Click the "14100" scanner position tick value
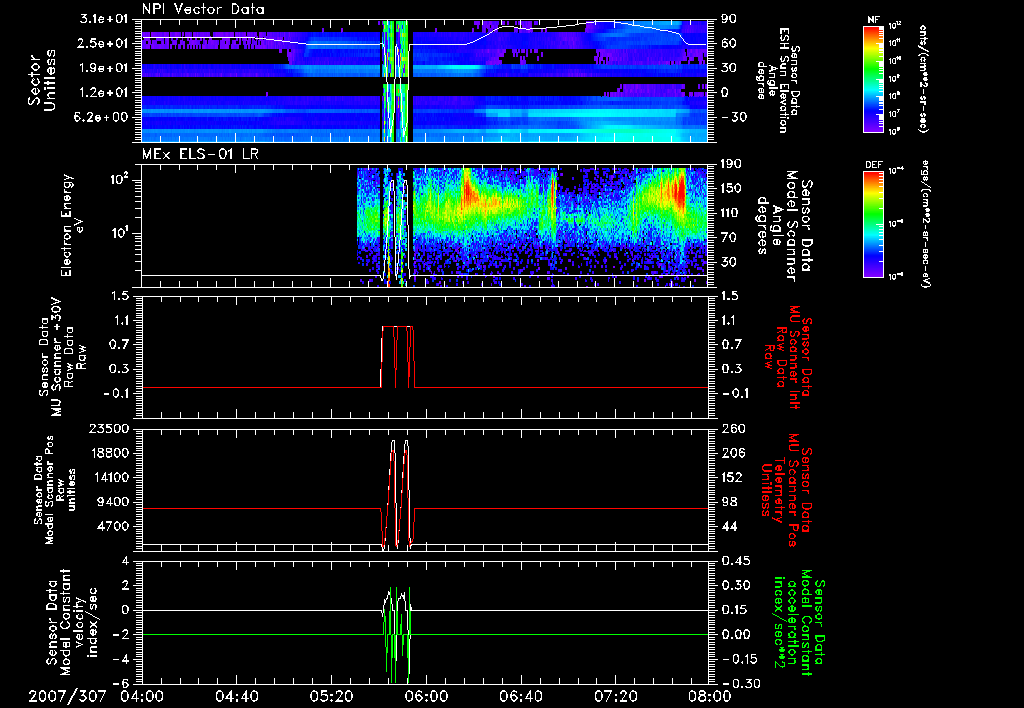 coord(109,477)
